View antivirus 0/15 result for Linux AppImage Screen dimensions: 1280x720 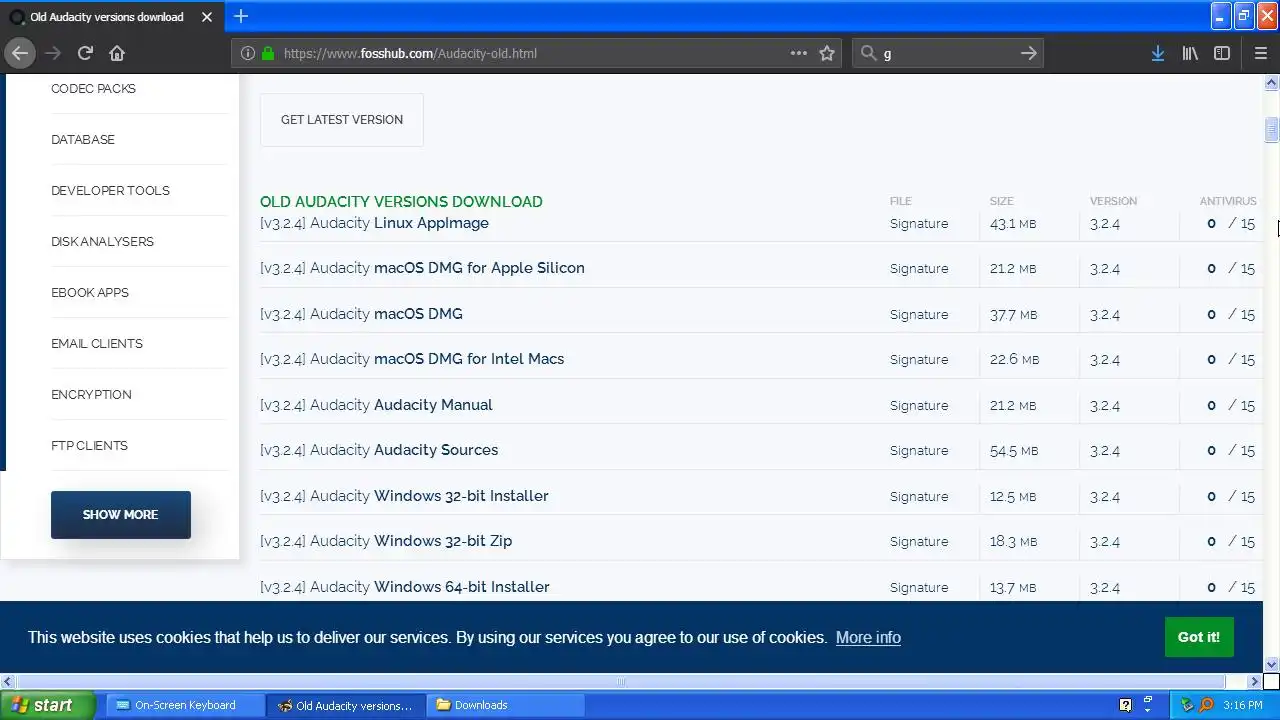coord(1231,224)
